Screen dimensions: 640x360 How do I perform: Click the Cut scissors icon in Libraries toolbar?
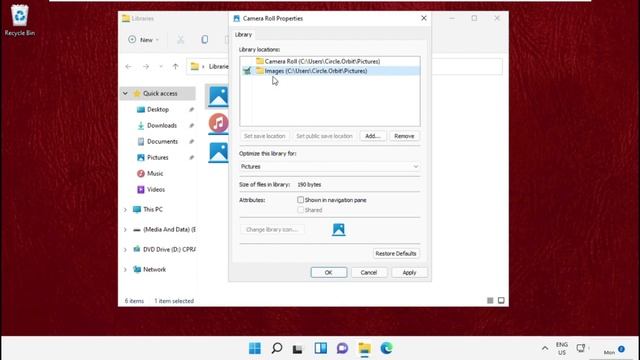(x=180, y=40)
